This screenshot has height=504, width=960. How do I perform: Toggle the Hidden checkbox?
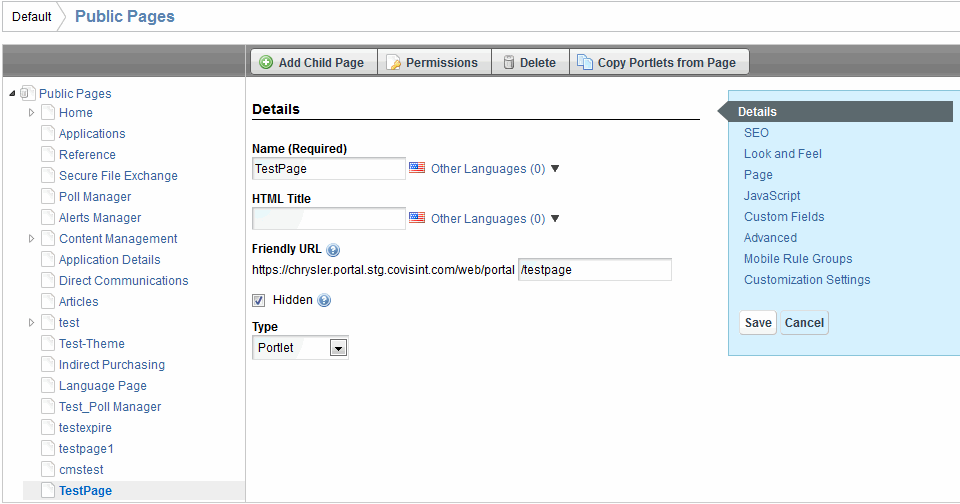259,300
